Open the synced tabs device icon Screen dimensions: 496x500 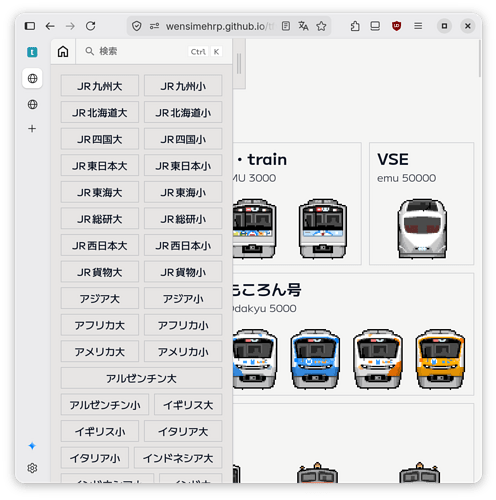[x=375, y=26]
